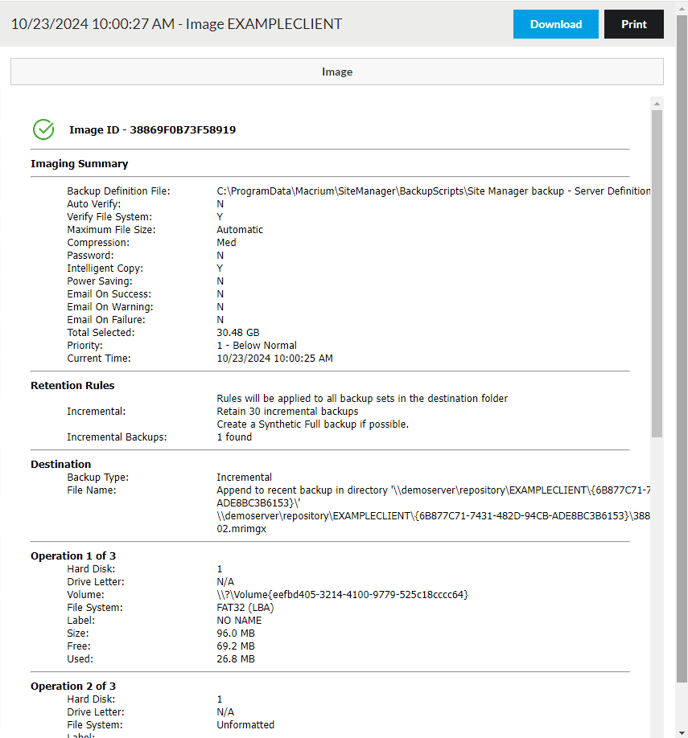Click the Used value 26.8 MB
This screenshot has width=688, height=738.
click(235, 659)
